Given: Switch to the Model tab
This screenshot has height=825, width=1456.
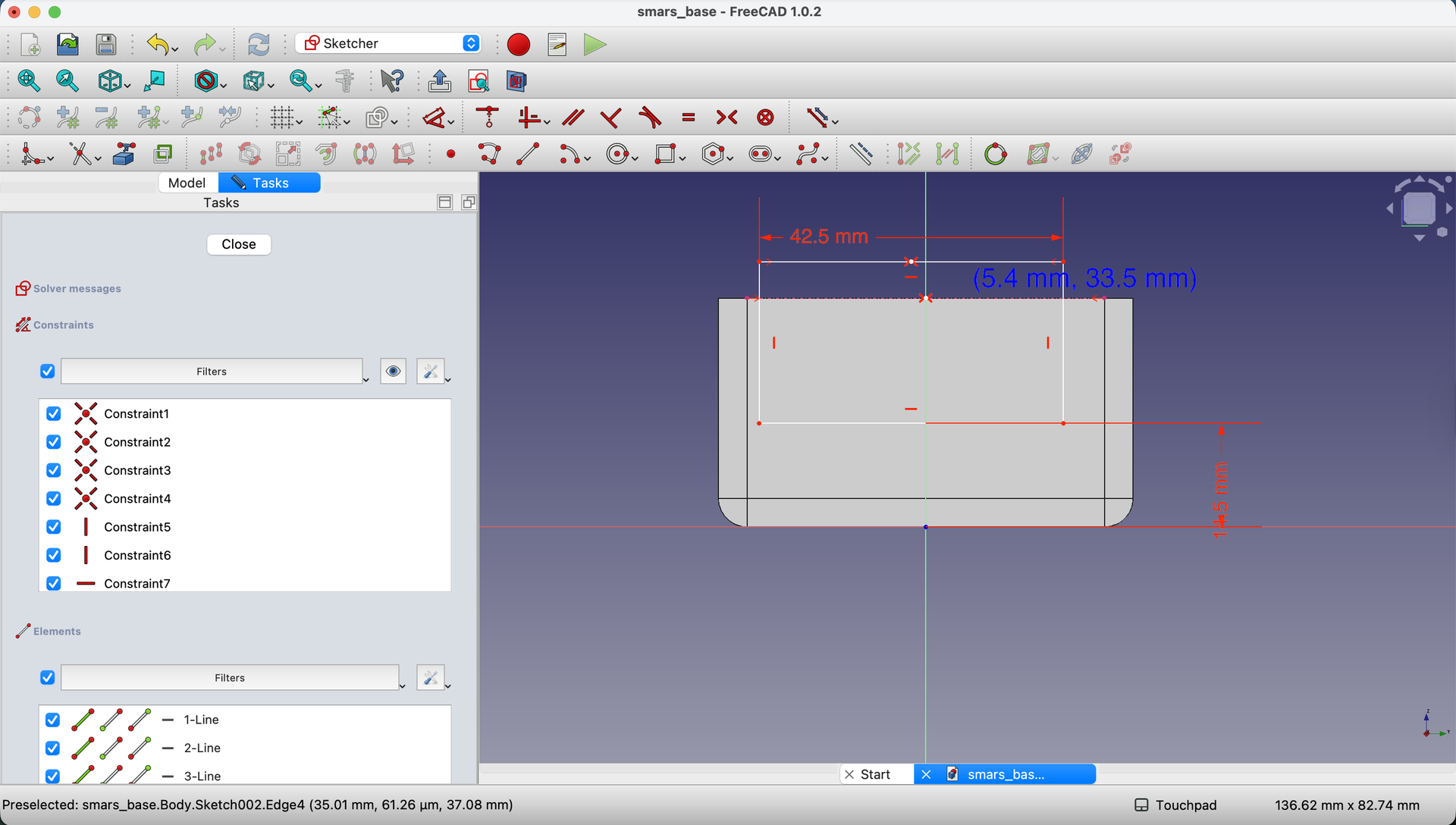Looking at the screenshot, I should 187,183.
